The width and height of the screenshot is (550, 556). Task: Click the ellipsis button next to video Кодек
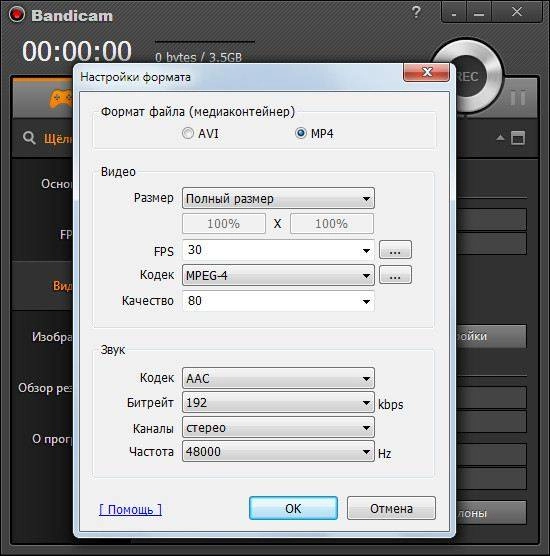[x=395, y=275]
